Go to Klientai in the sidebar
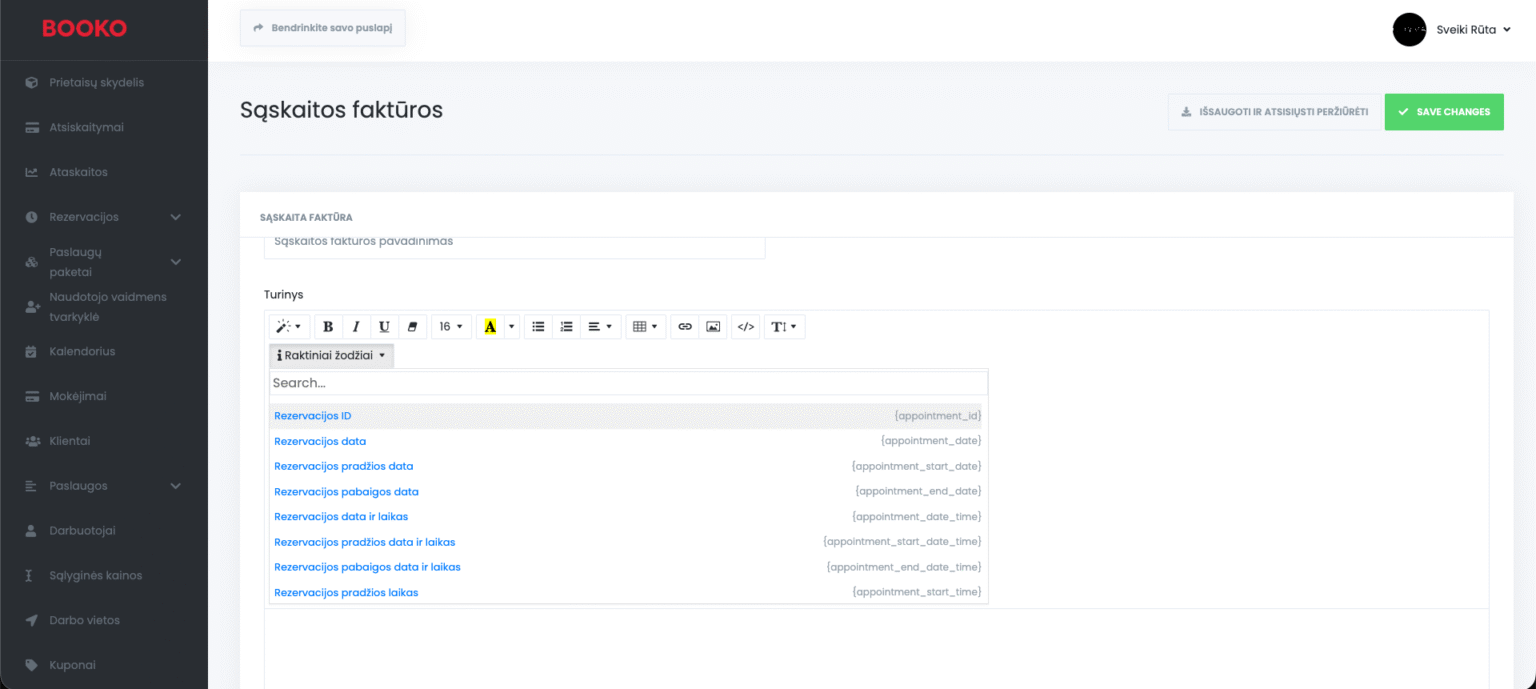Screen dimensions: 1536x689 pos(70,441)
